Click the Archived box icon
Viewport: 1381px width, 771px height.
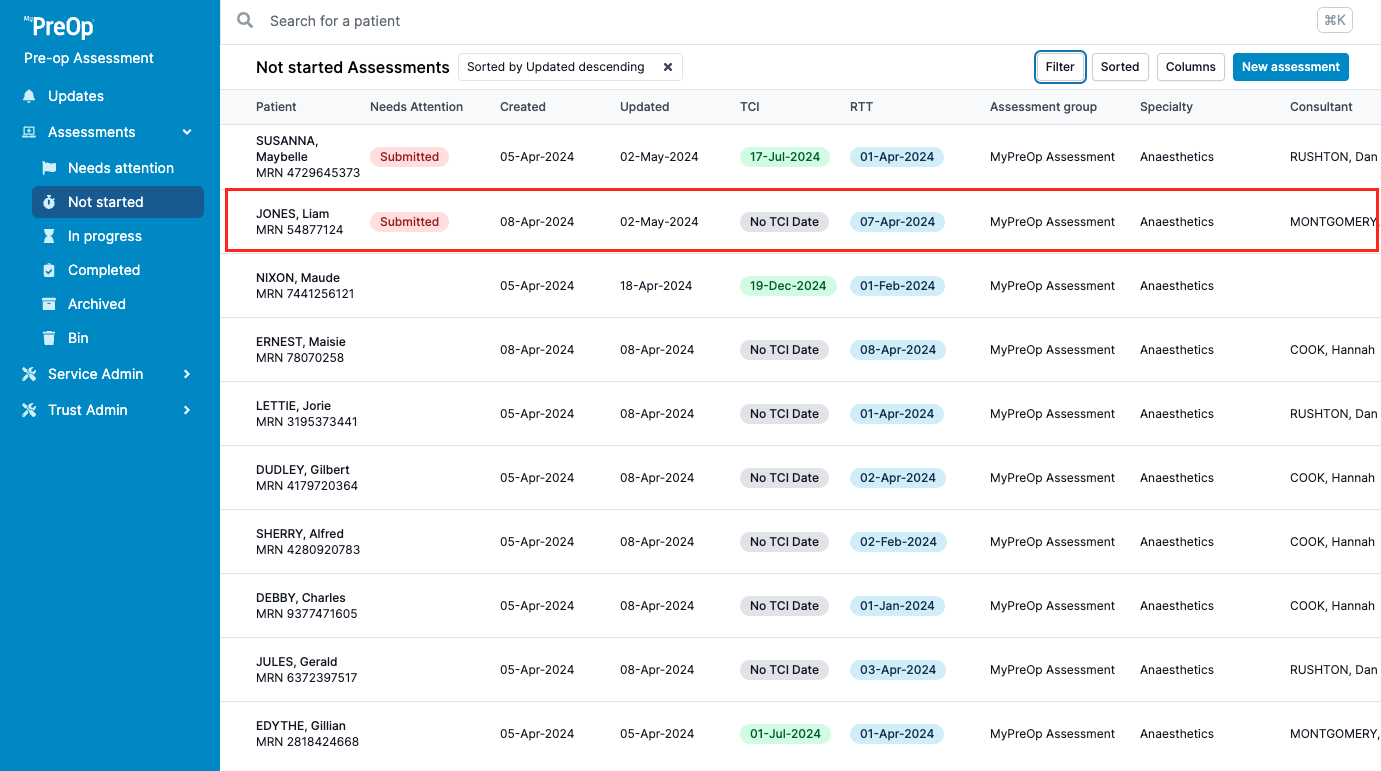point(49,304)
